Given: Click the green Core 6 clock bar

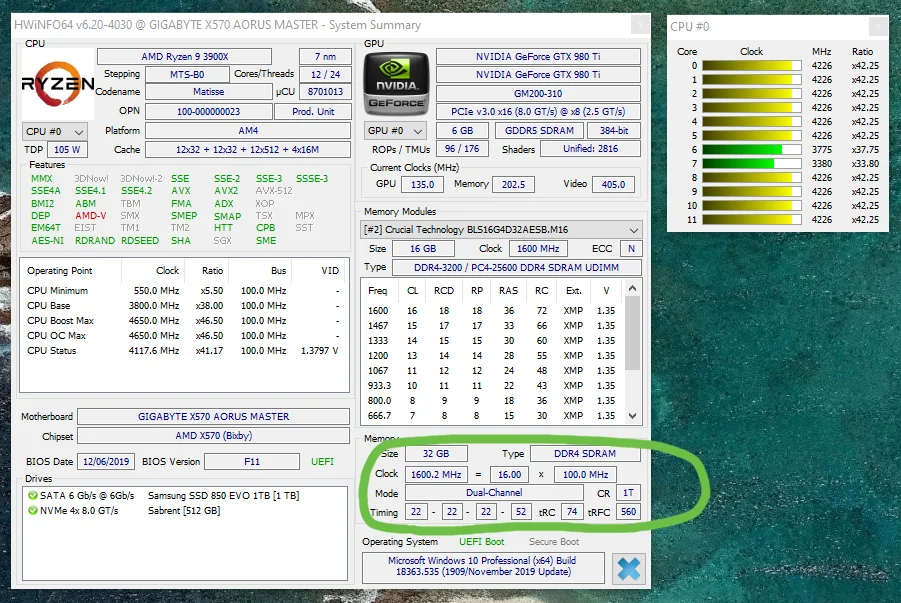Looking at the screenshot, I should [x=752, y=149].
